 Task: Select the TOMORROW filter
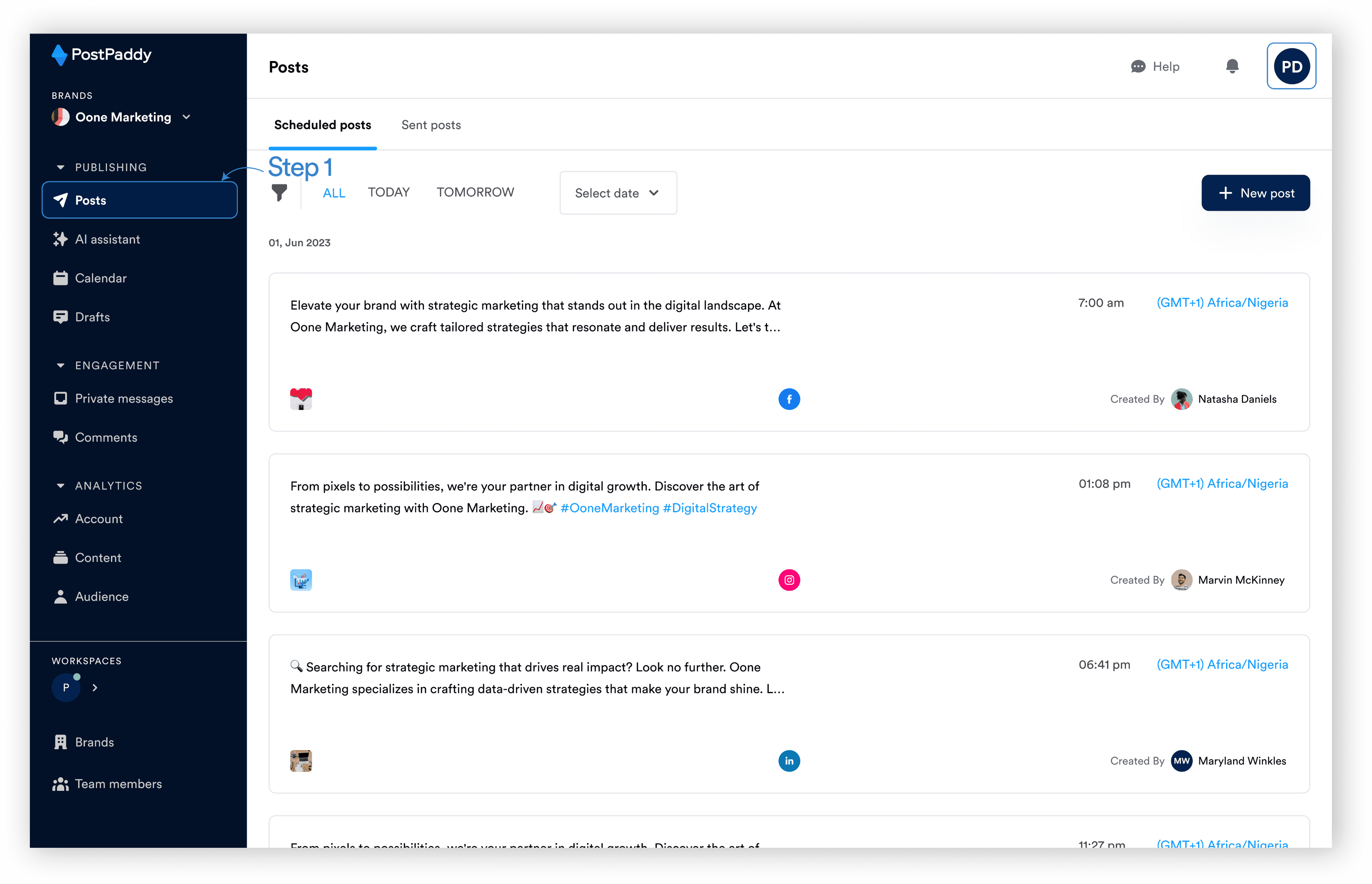(x=475, y=192)
